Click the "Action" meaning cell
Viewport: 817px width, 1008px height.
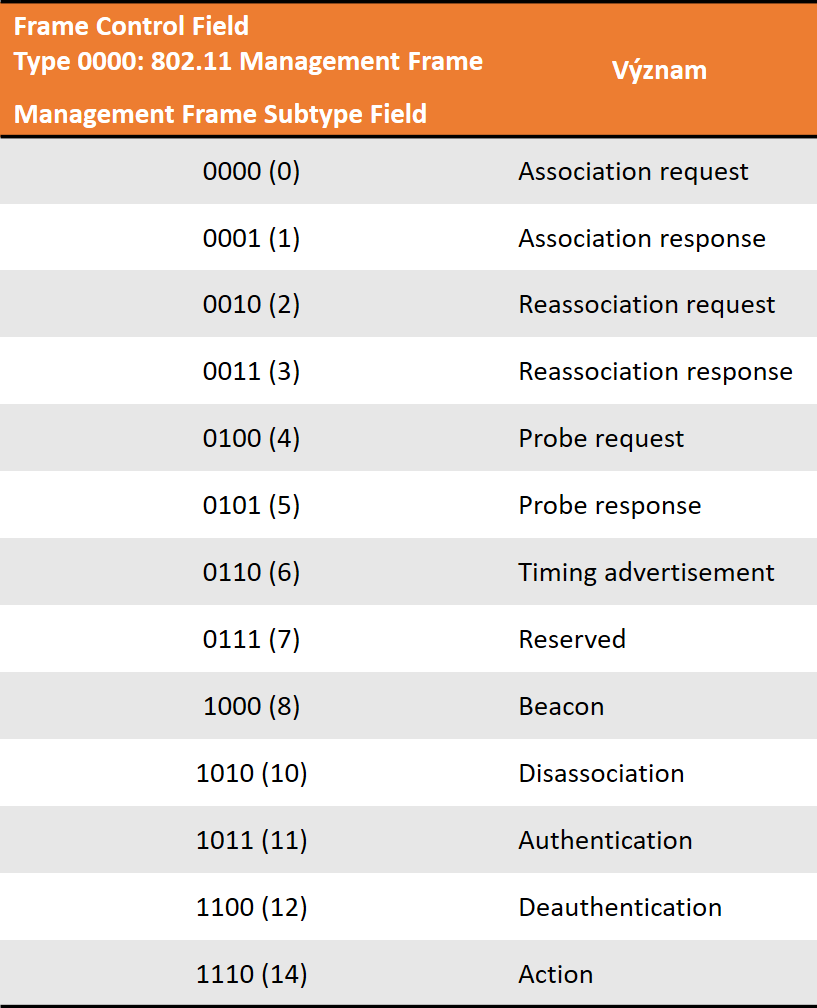click(x=556, y=975)
